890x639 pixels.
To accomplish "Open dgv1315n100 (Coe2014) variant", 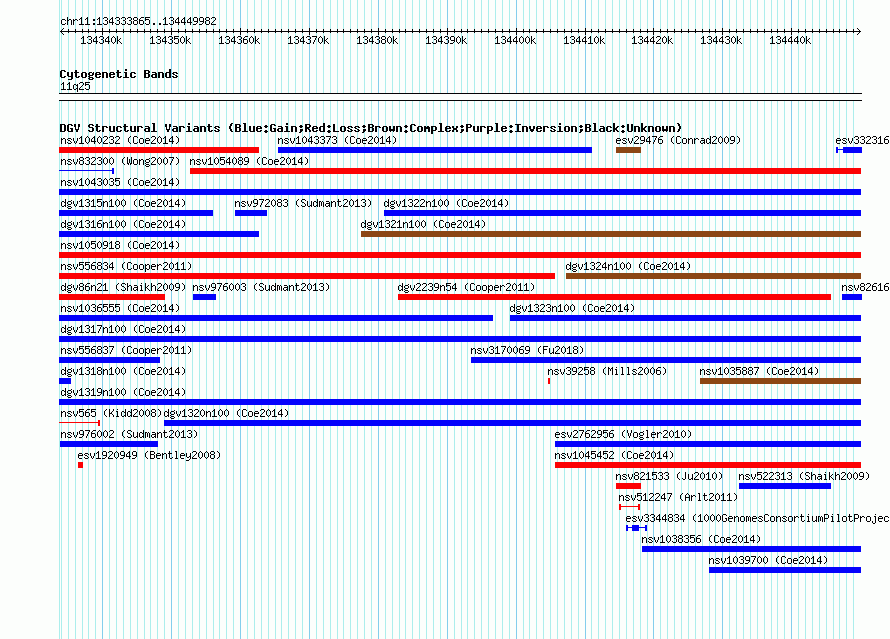I will point(123,203).
